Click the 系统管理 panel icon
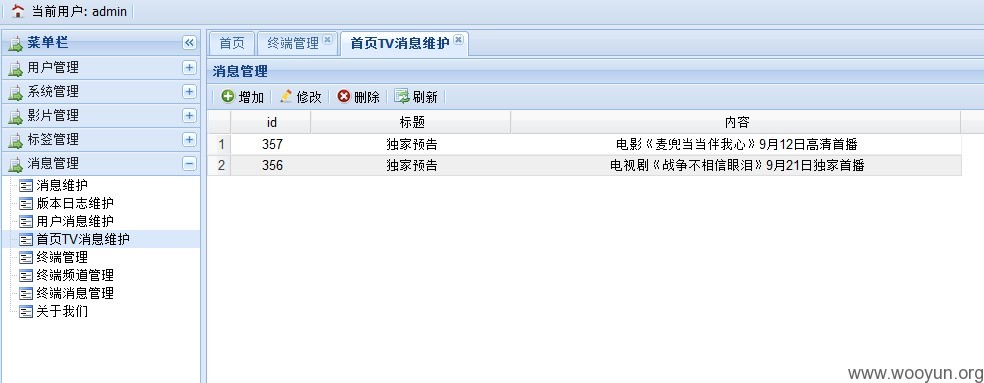Screen dimensions: 984x383 pos(15,92)
